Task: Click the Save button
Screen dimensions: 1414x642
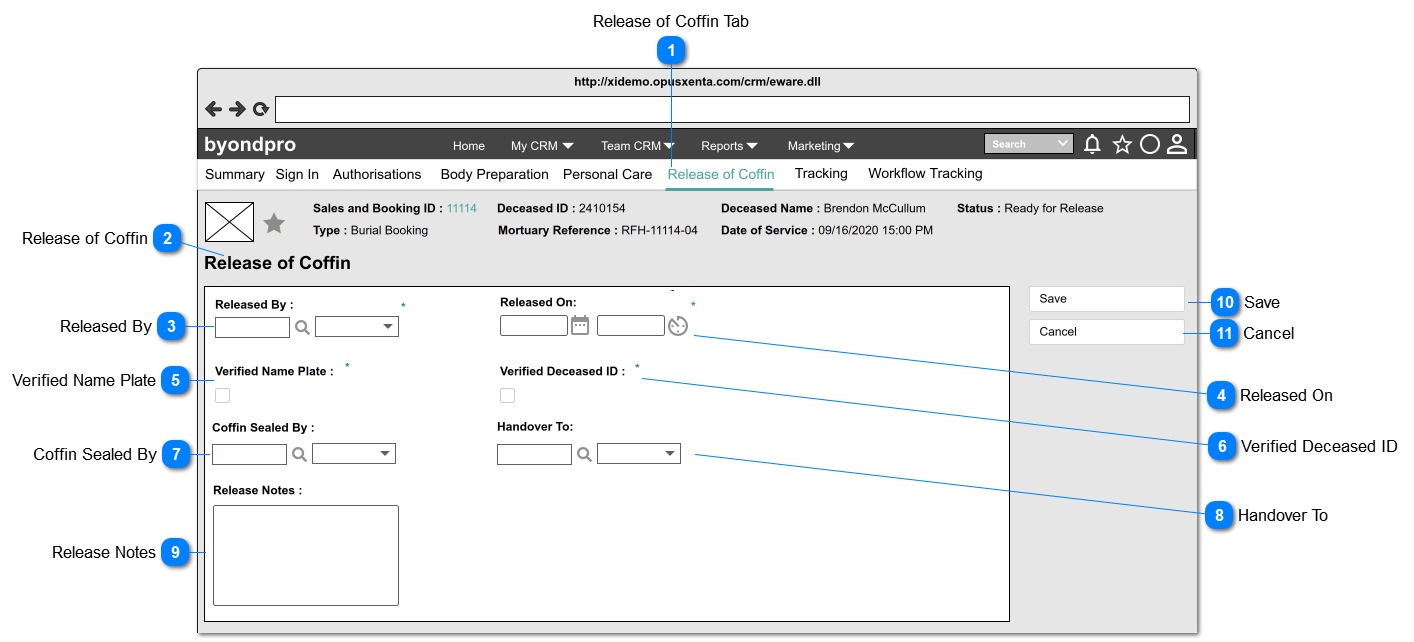Action: (1106, 299)
